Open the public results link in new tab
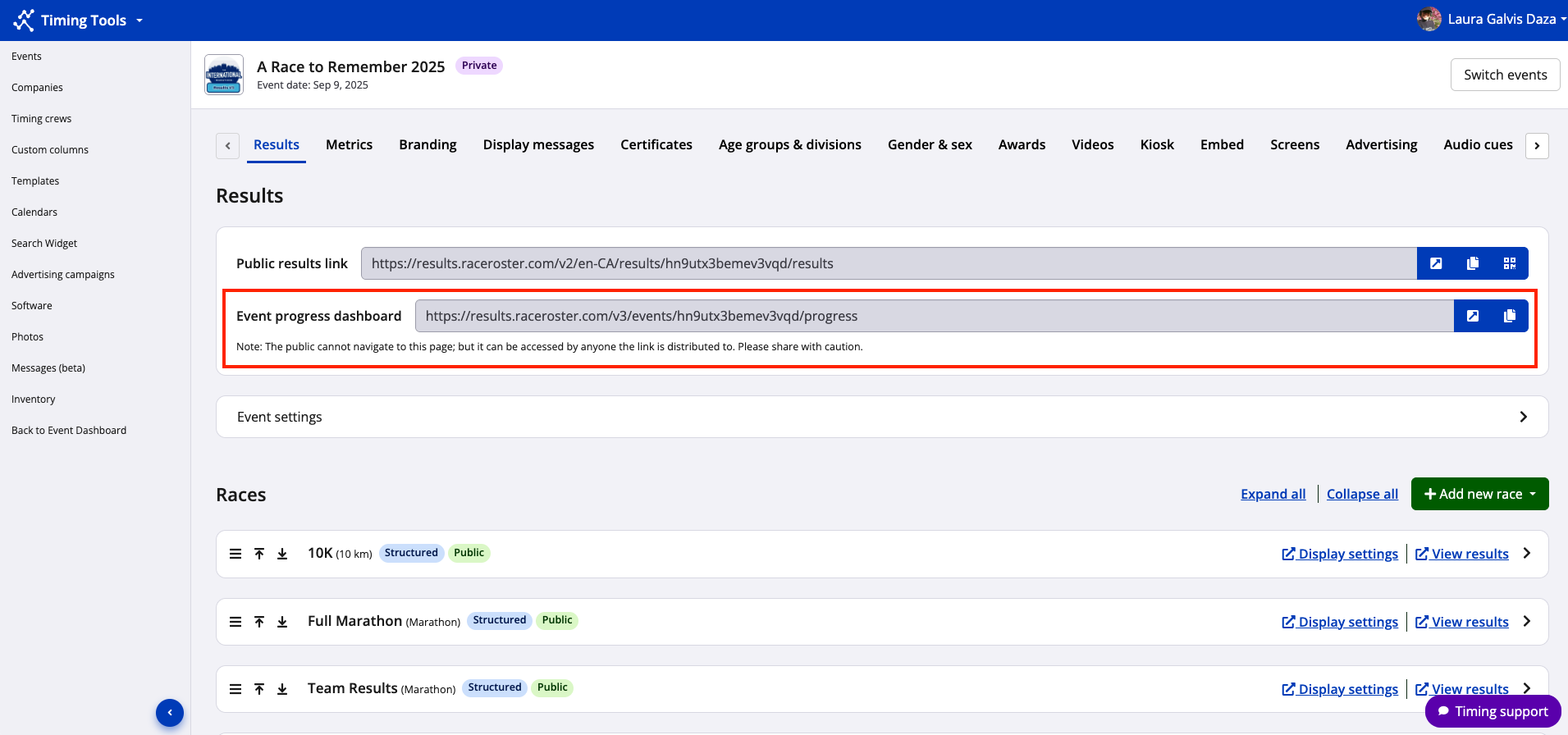This screenshot has width=1568, height=735. tap(1436, 263)
